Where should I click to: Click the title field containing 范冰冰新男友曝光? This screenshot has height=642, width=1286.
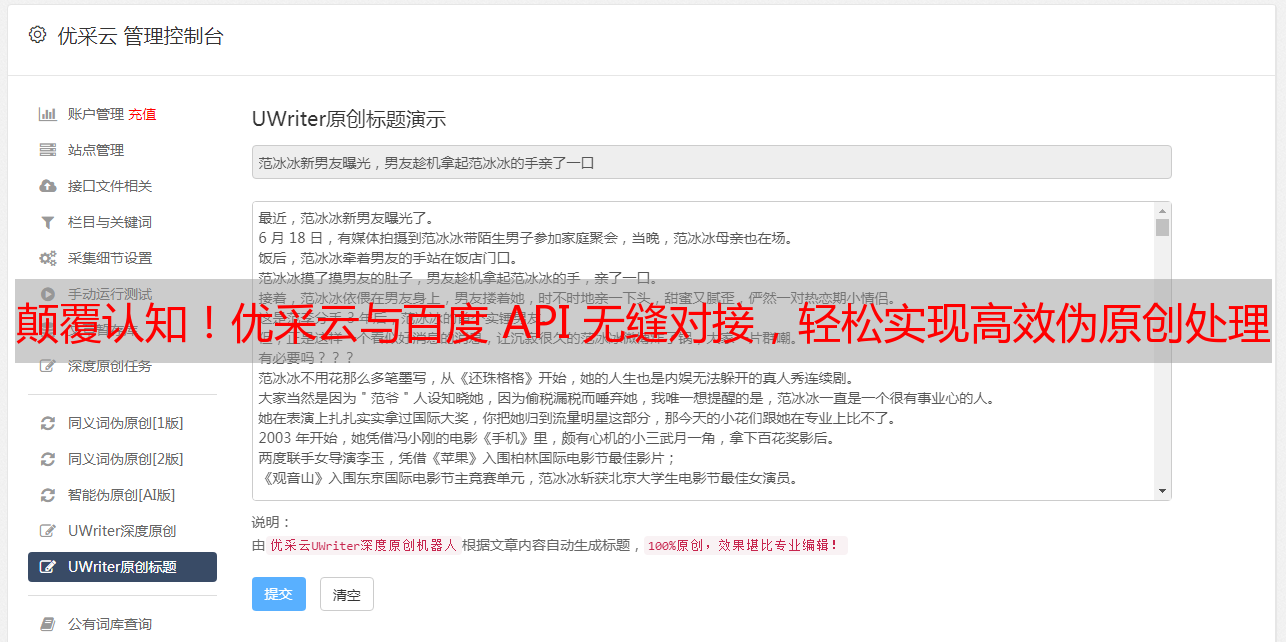711,162
